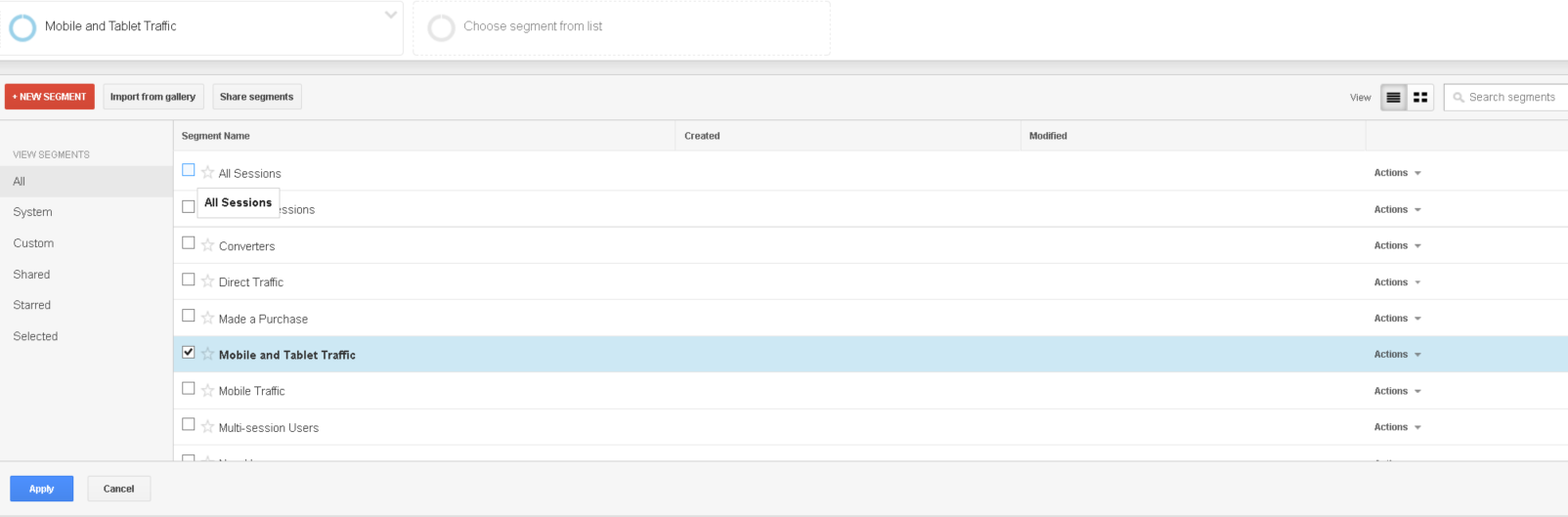
Task: Open segment dropdown chevron for Mobile and Tablet Traffic
Action: coord(390,15)
